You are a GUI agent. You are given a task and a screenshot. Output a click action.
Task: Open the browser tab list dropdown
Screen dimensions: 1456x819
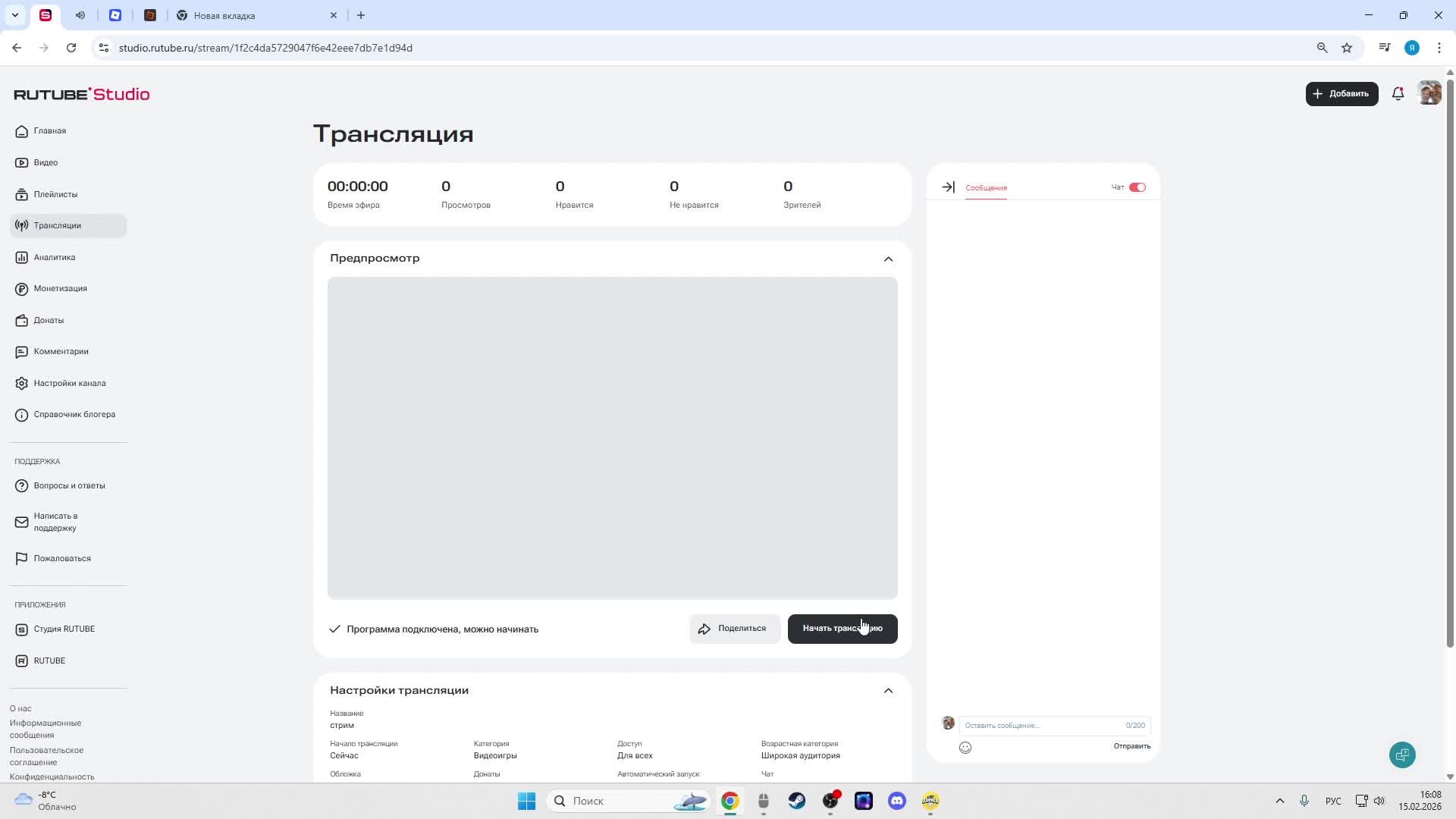[14, 15]
